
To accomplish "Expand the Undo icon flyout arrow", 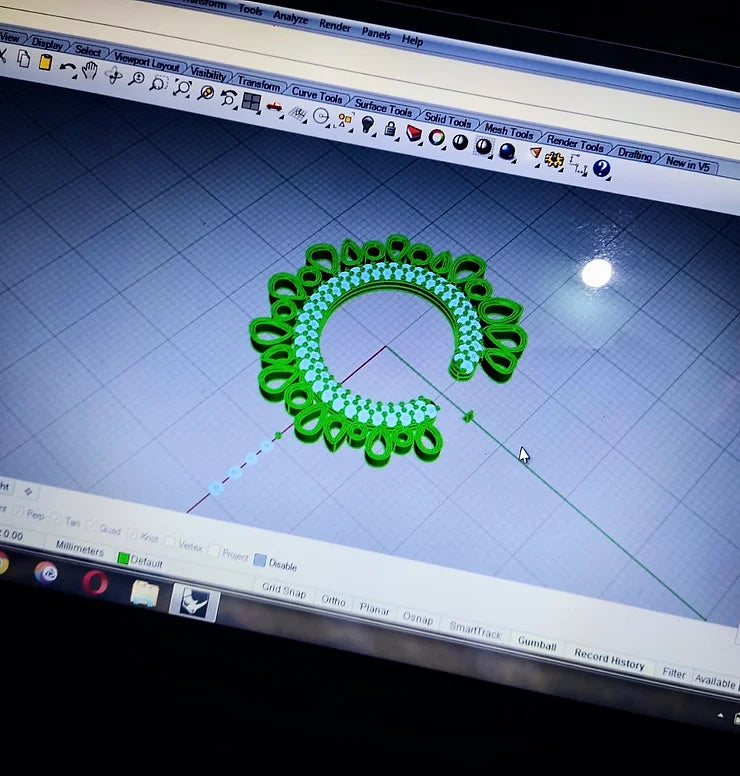I will pos(75,77).
